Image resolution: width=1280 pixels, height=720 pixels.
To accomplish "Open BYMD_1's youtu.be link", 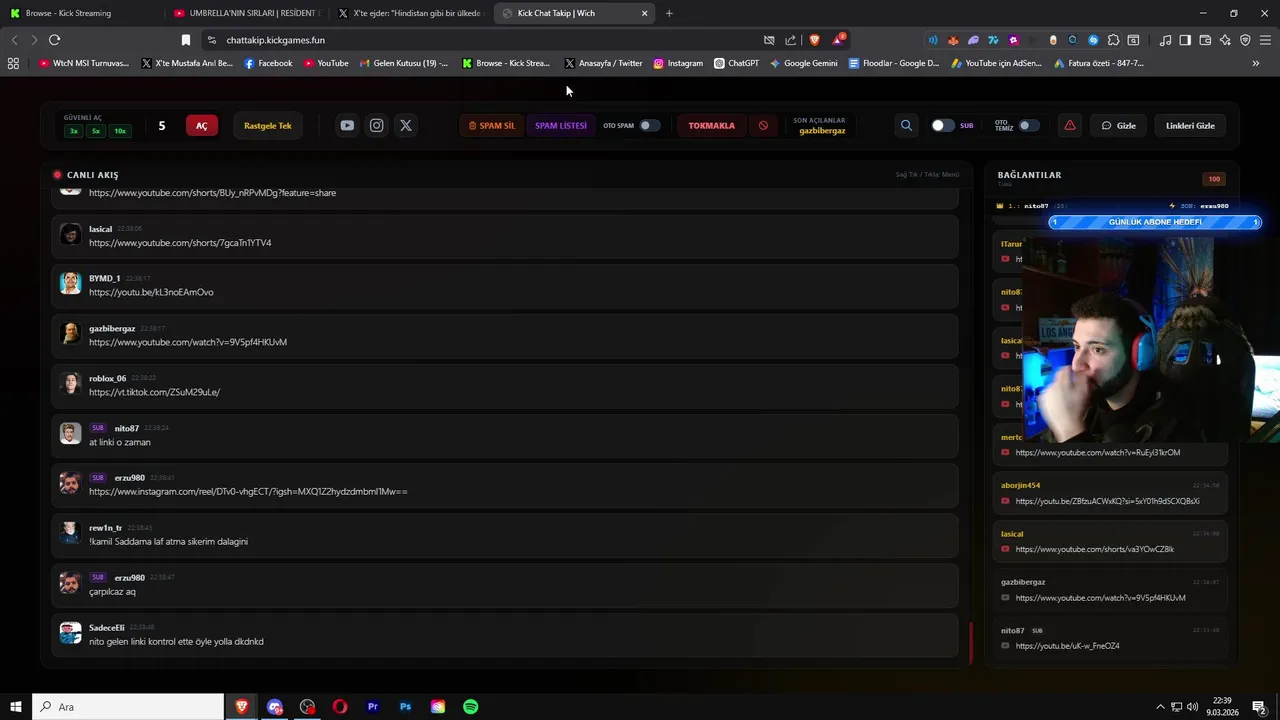I will click(x=151, y=292).
